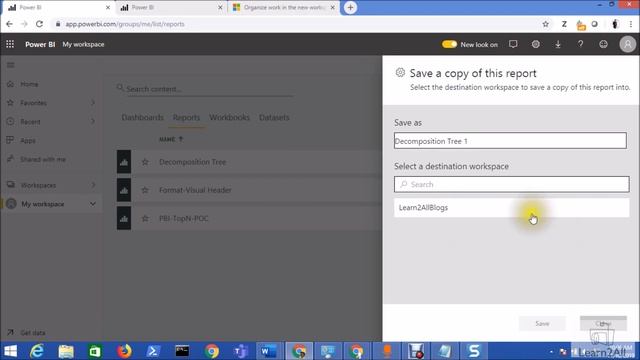This screenshot has width=640, height=360.
Task: Bookmark this page with the star icon
Action: 546,24
